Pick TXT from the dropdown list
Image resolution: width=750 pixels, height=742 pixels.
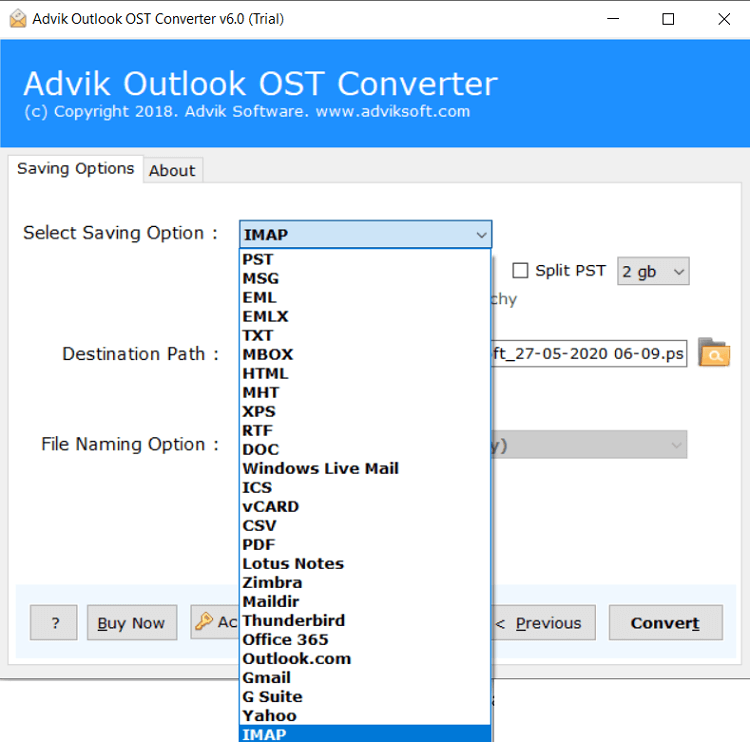[x=365, y=335]
